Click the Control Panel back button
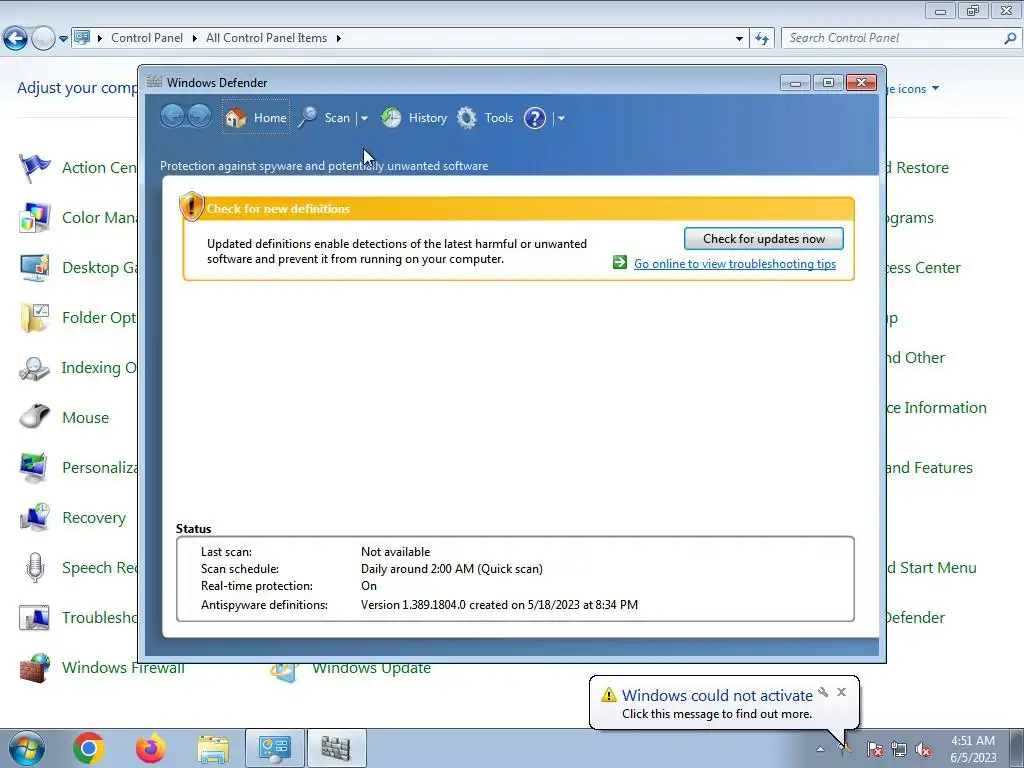Viewport: 1024px width, 768px height. (16, 39)
